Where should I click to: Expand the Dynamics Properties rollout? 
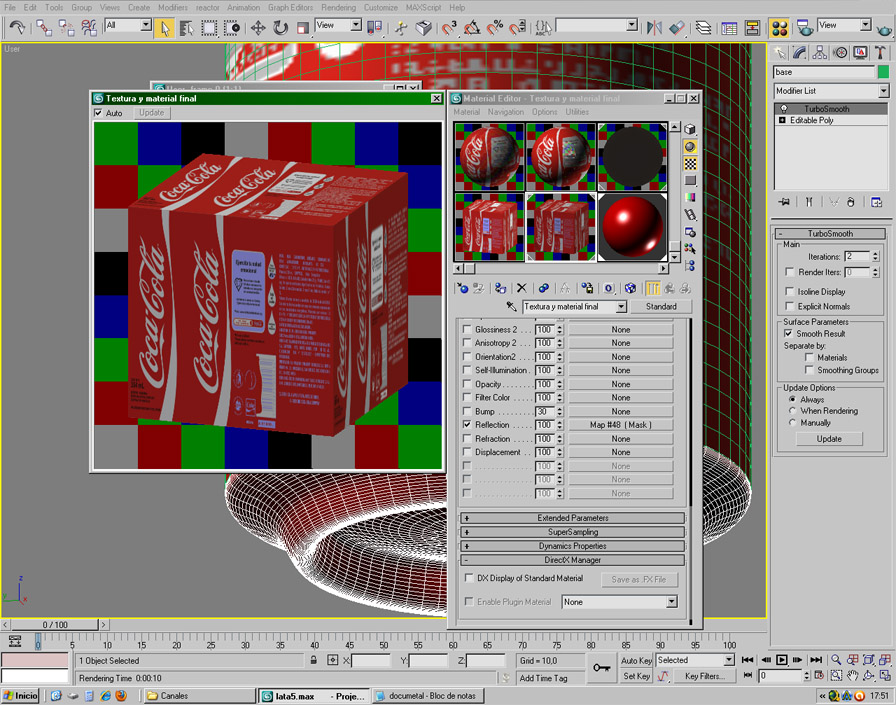tap(573, 546)
